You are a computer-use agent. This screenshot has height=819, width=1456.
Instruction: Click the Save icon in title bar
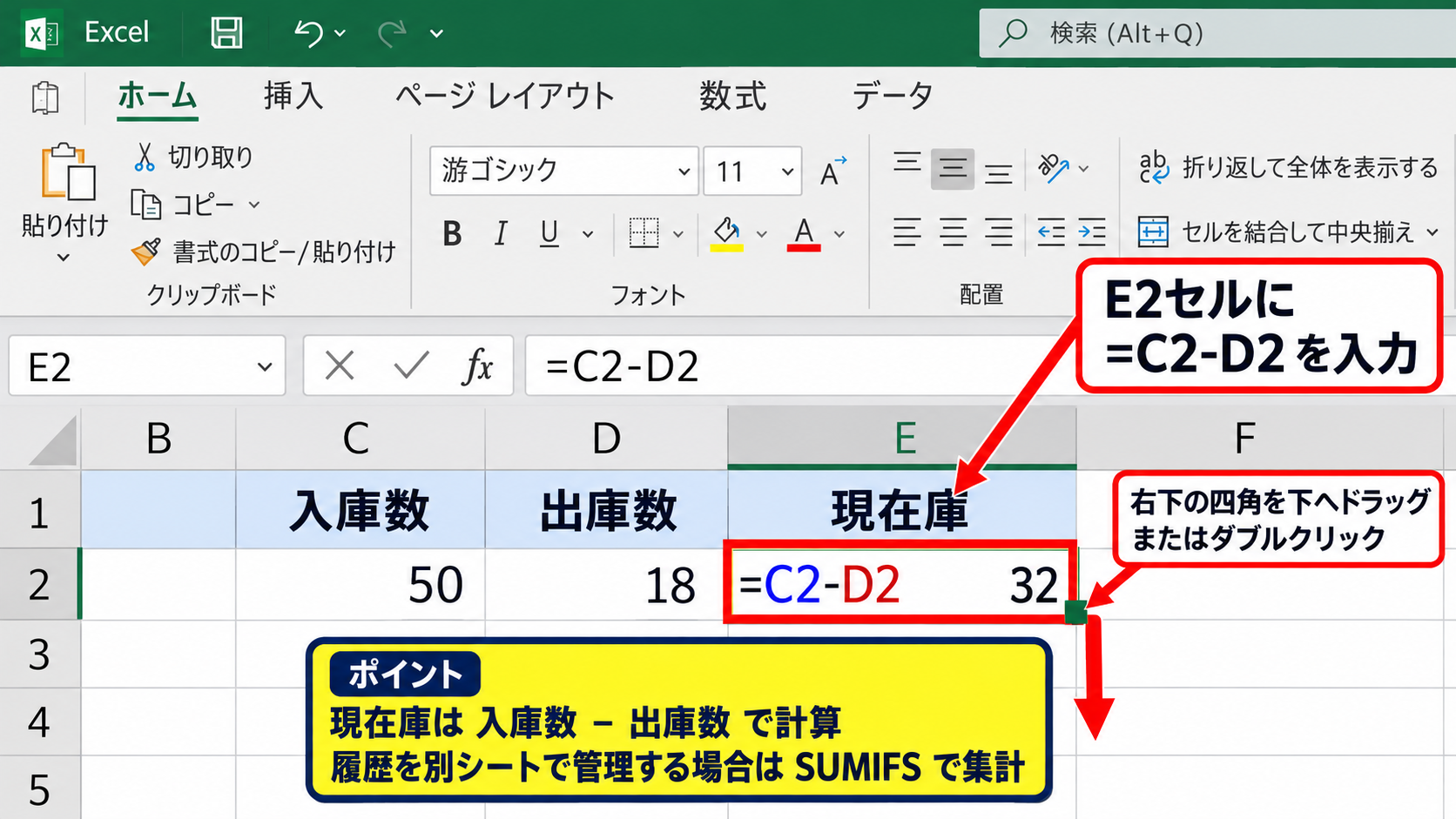pyautogui.click(x=226, y=33)
